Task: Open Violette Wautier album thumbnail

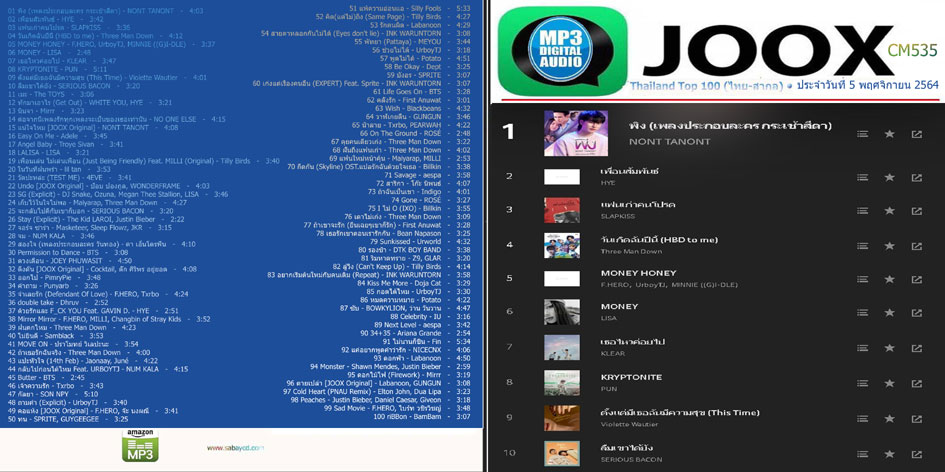Action: click(x=562, y=418)
